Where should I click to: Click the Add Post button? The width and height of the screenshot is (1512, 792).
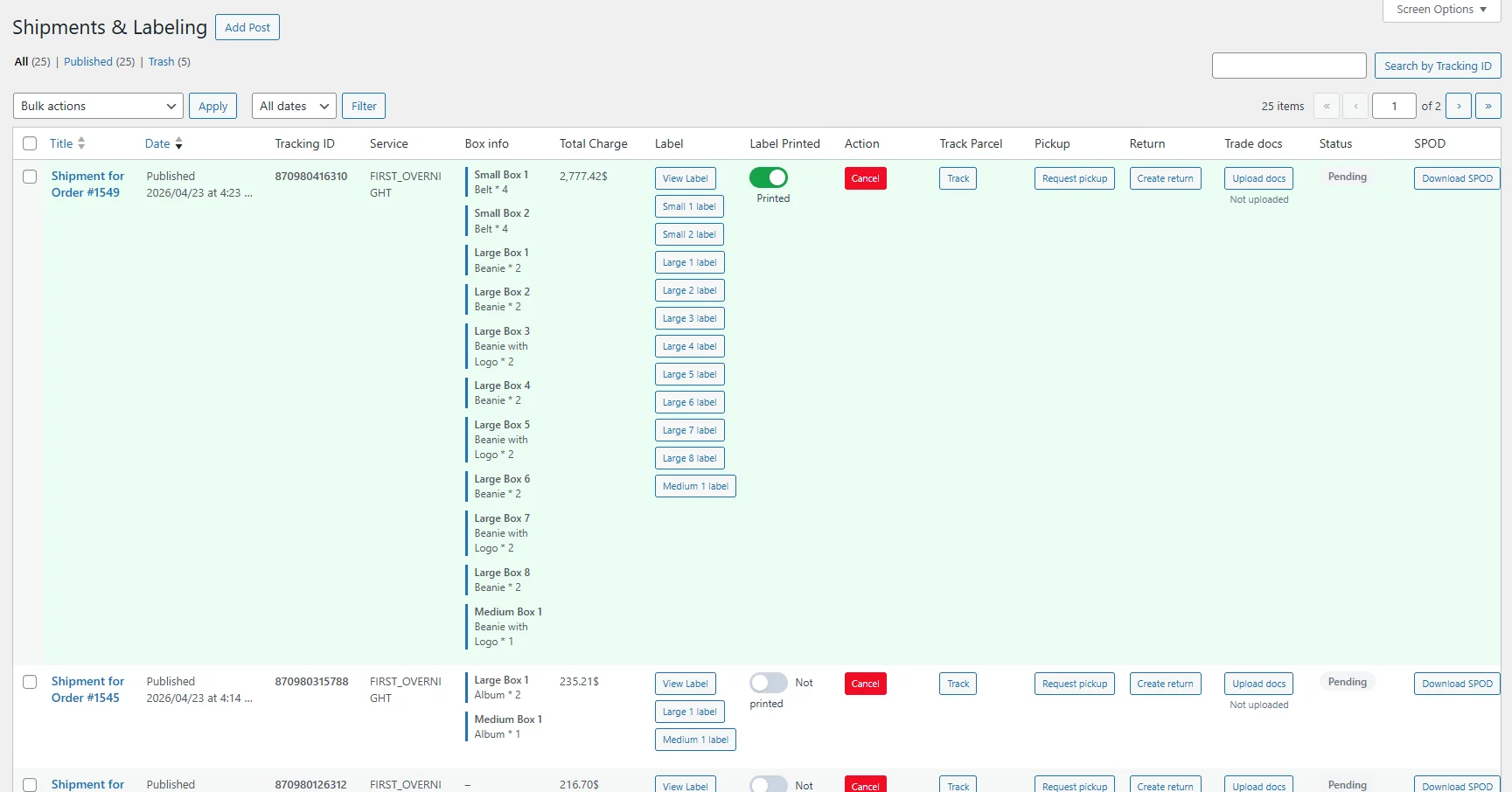(247, 27)
